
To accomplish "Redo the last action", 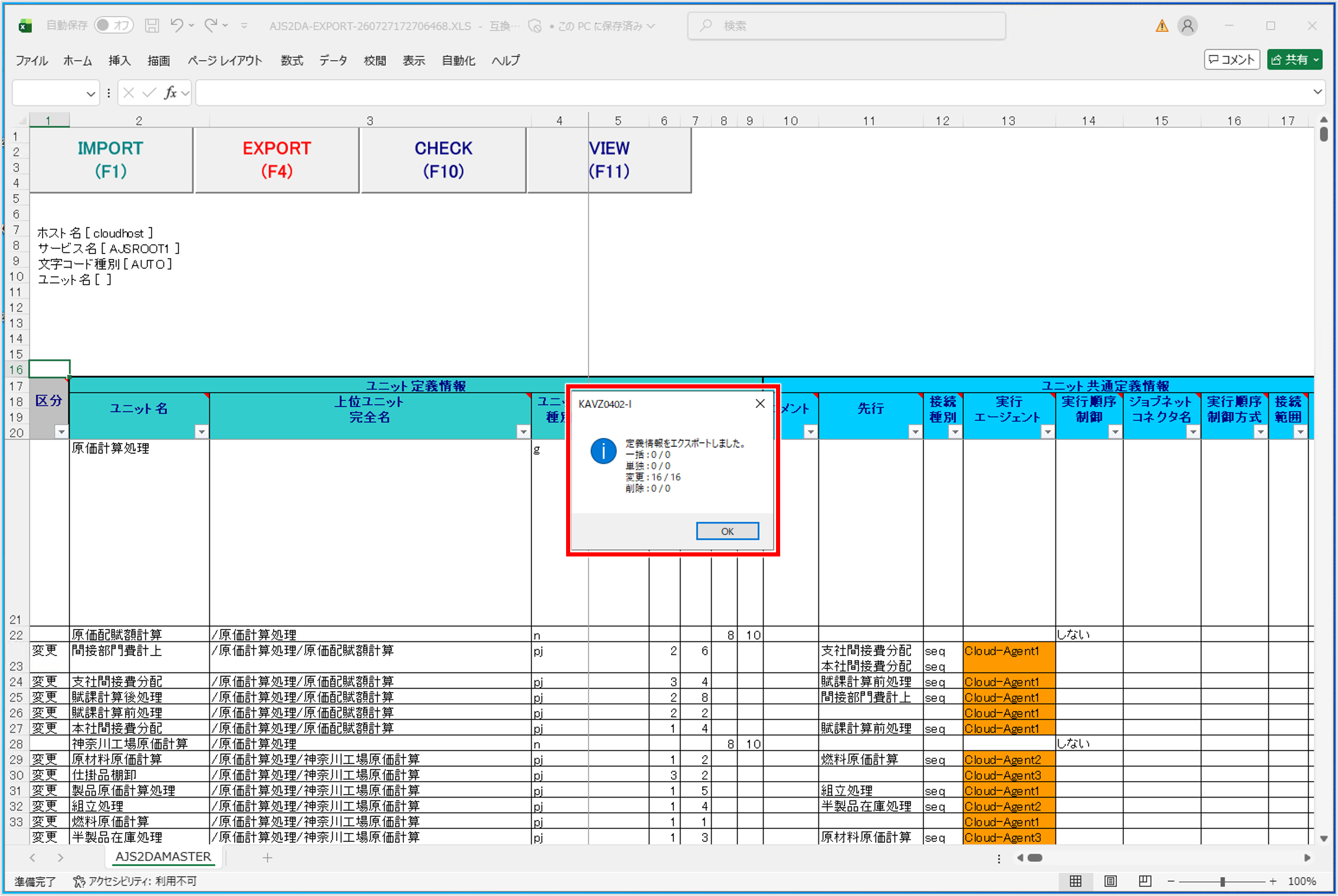I will [x=211, y=25].
